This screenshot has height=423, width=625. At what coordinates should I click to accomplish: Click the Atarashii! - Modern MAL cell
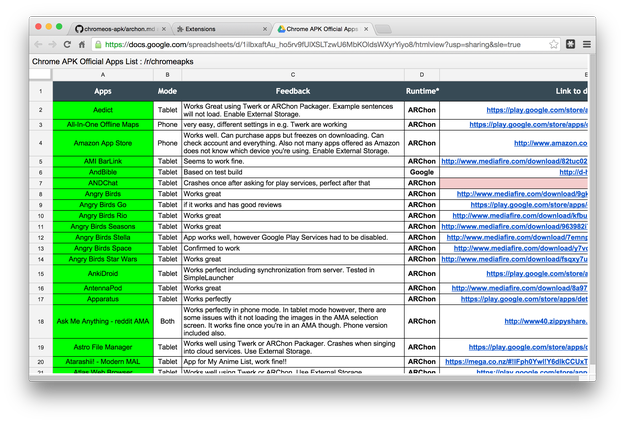[103, 362]
